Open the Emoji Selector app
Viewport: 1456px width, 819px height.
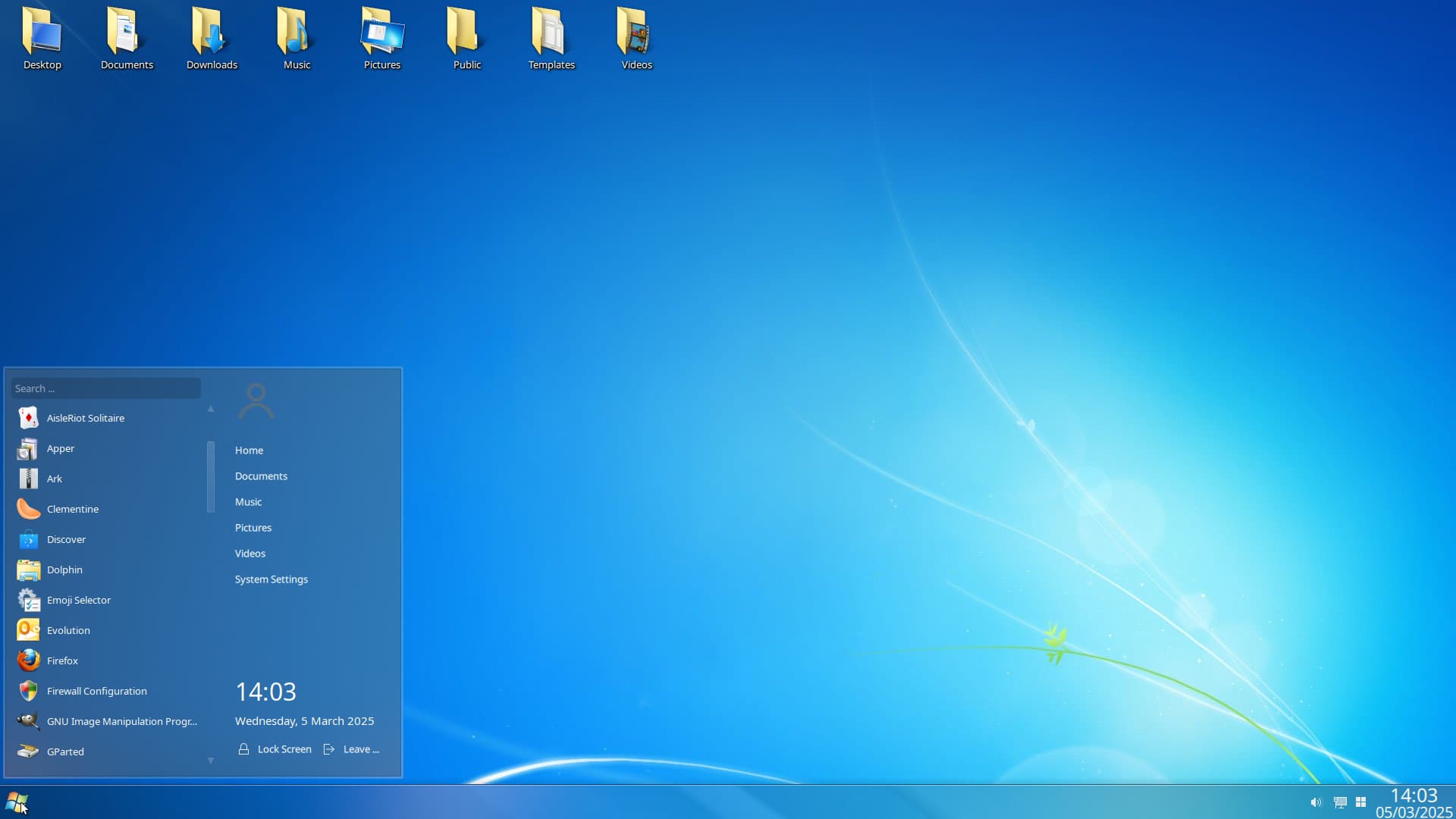click(x=28, y=600)
